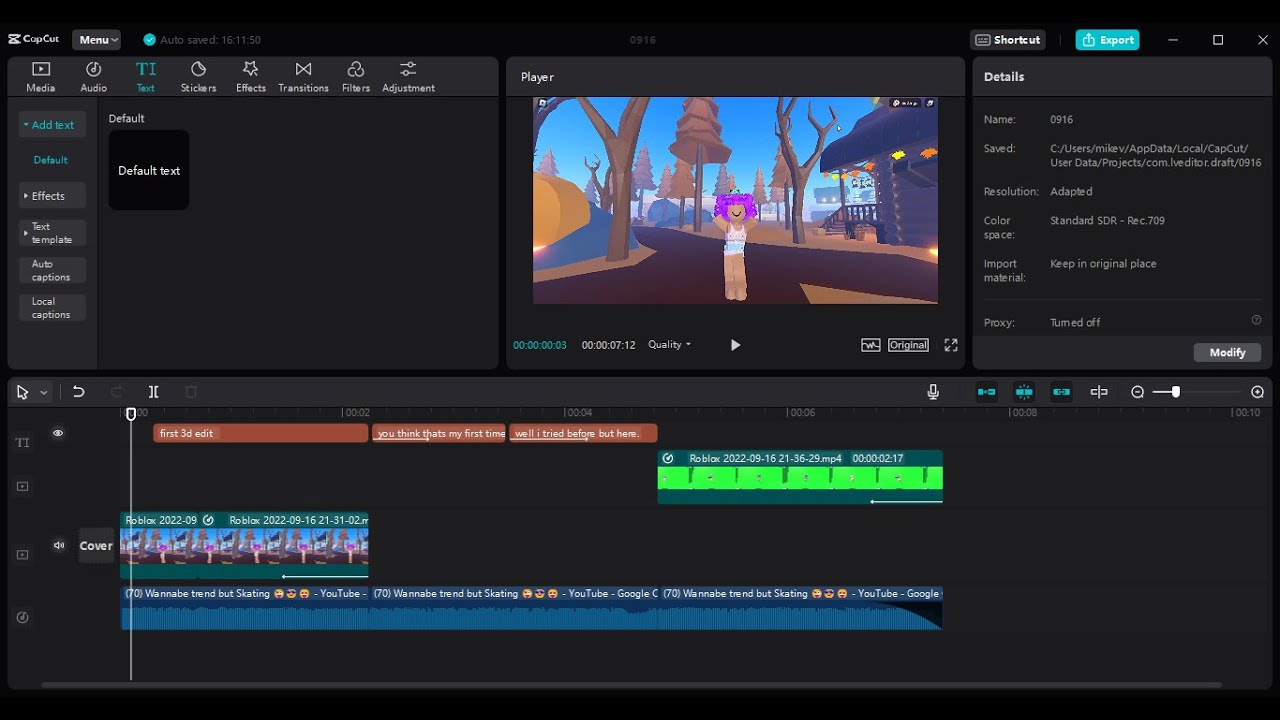The height and width of the screenshot is (720, 1280).
Task: Open the Media tab
Action: tap(41, 77)
